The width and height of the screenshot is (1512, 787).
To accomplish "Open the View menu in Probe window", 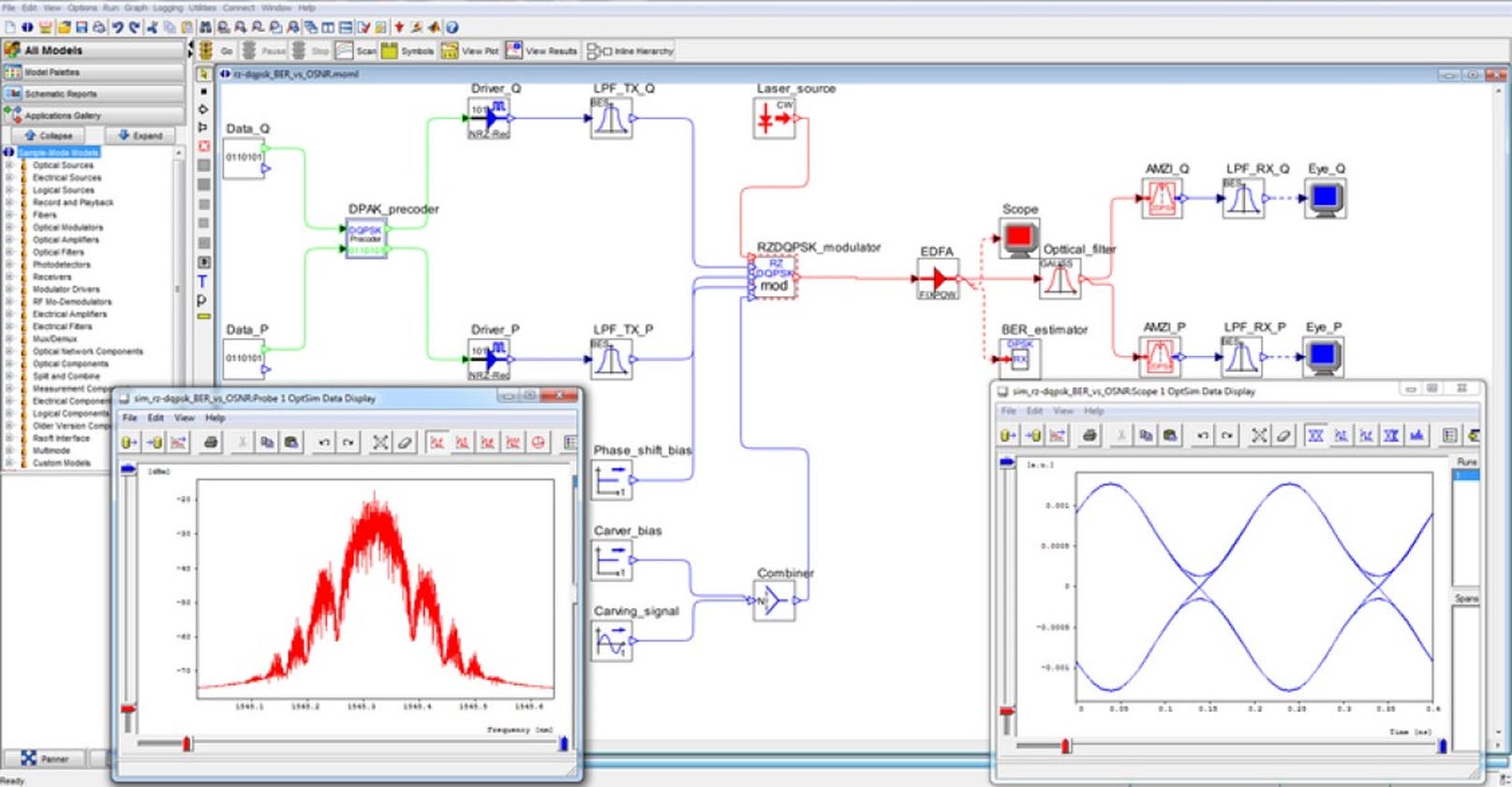I will click(x=184, y=418).
